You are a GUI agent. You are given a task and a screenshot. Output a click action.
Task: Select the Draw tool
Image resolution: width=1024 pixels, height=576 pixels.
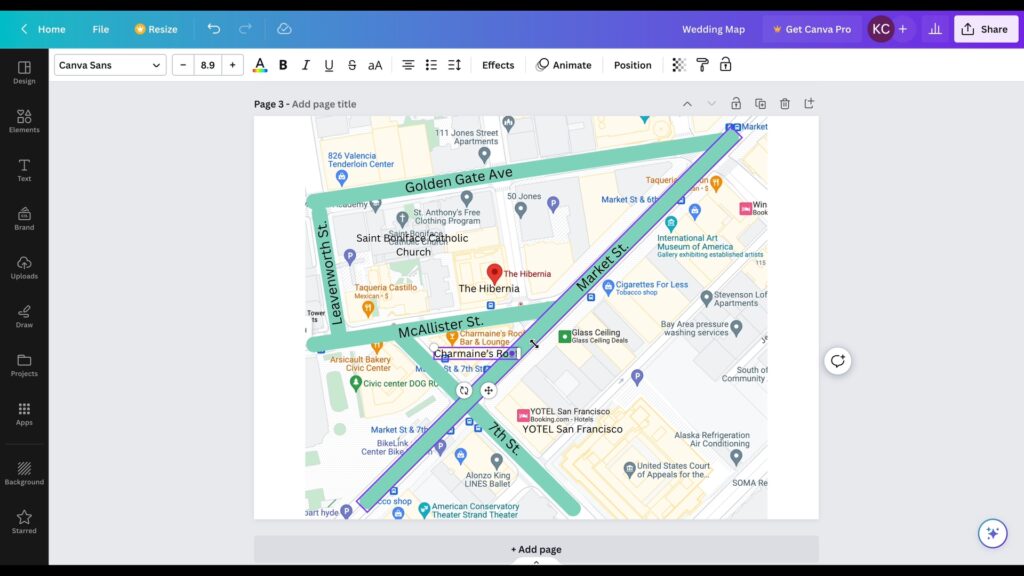click(24, 316)
